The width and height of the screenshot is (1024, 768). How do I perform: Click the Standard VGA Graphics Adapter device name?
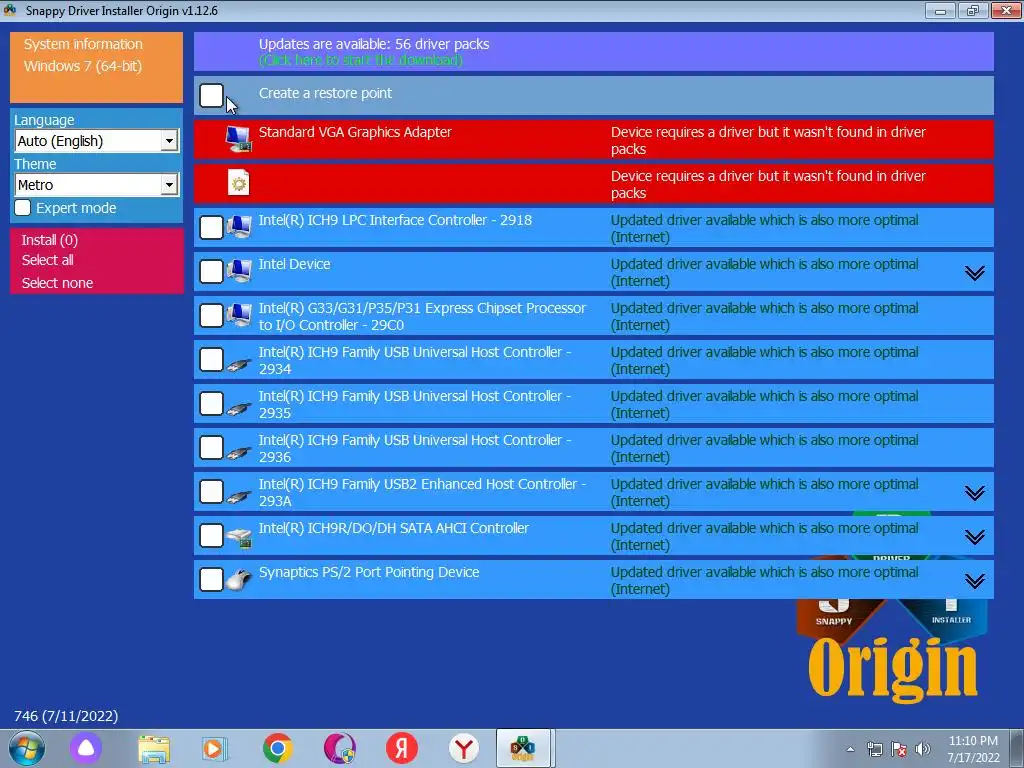click(x=355, y=132)
